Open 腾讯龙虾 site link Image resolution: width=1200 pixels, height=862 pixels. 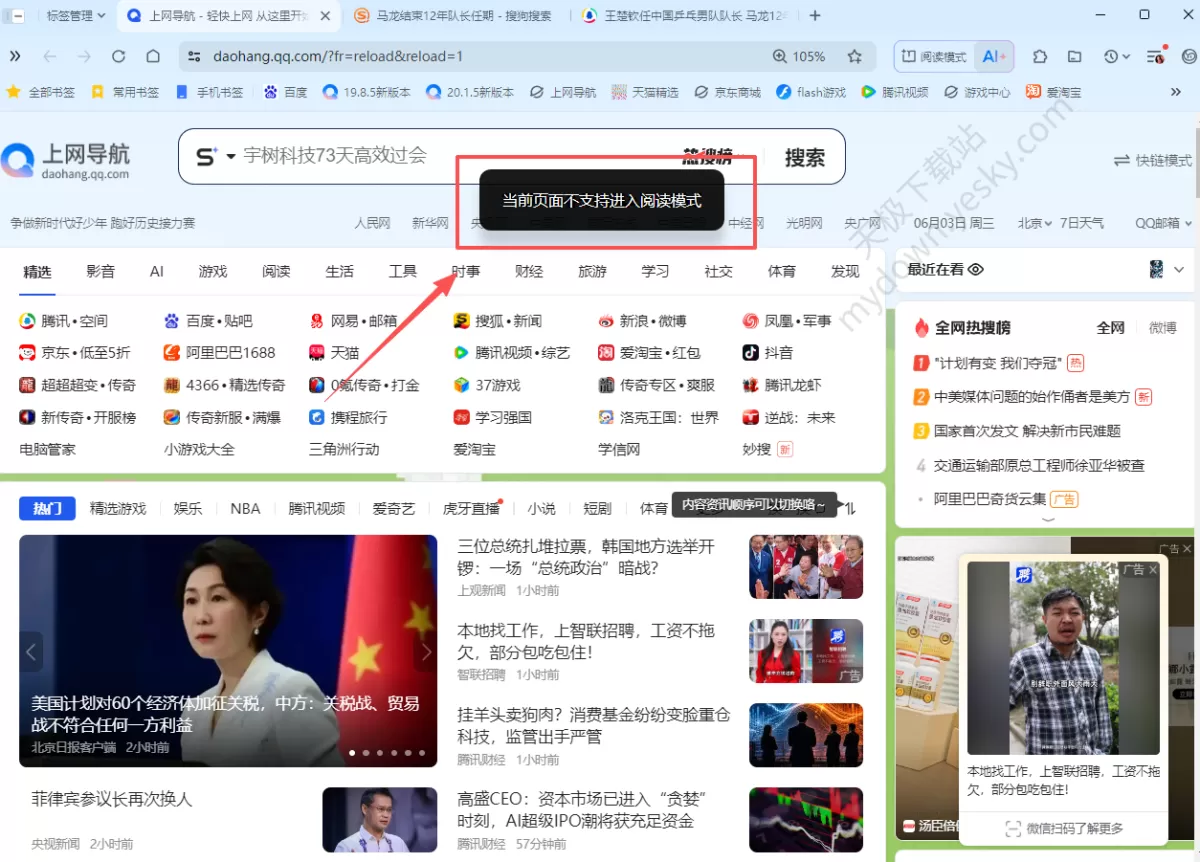coord(782,385)
